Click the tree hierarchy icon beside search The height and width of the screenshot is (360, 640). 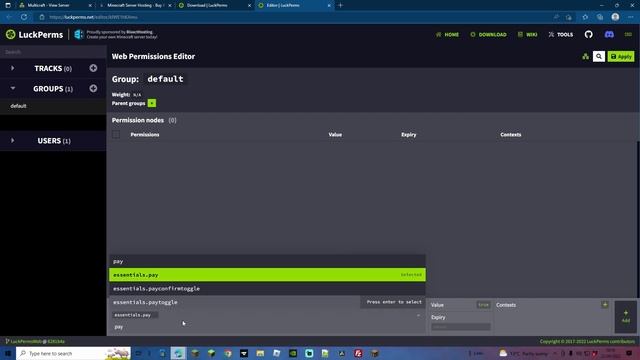(x=585, y=57)
